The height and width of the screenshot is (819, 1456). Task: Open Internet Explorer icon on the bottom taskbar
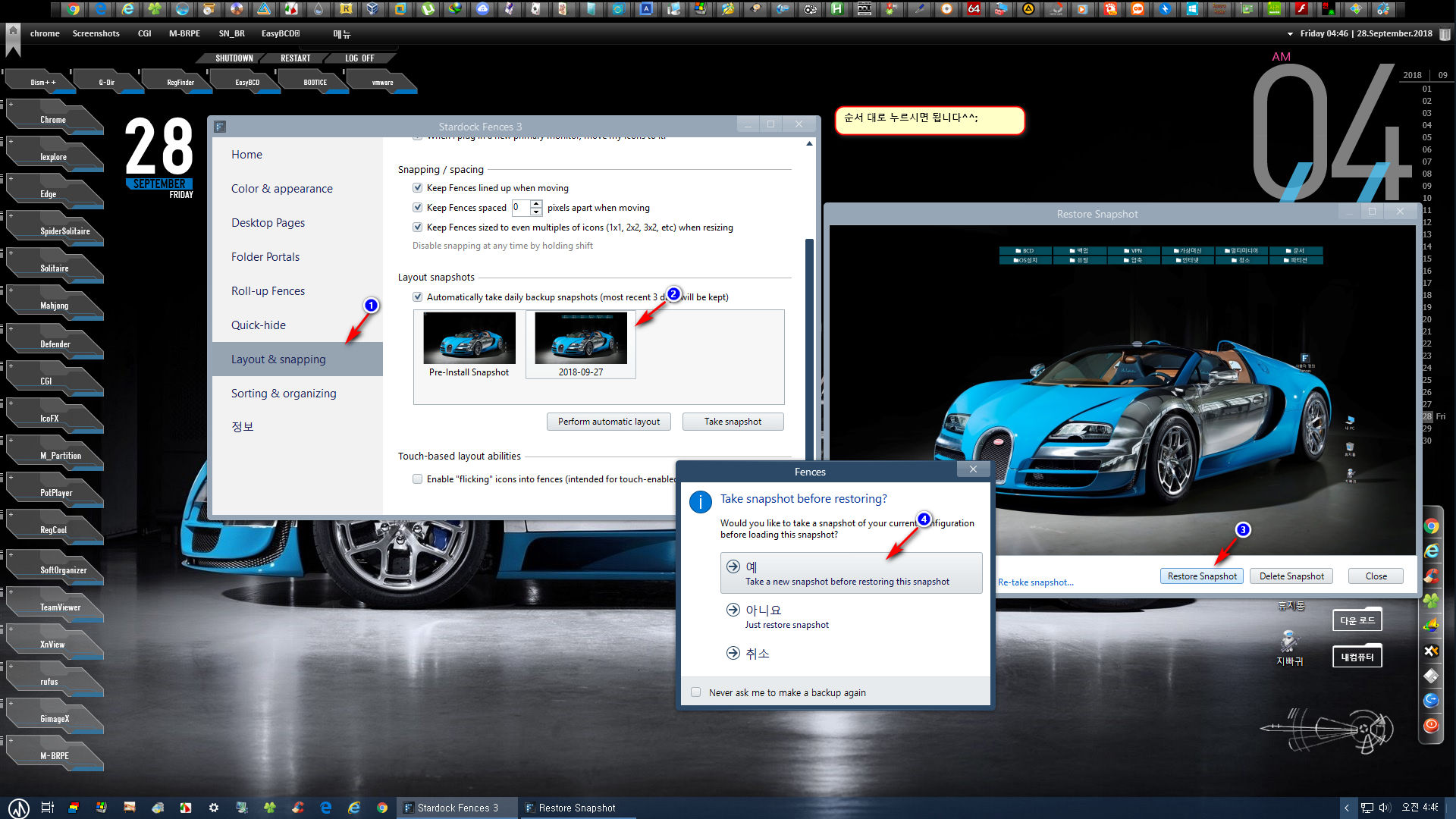click(354, 808)
